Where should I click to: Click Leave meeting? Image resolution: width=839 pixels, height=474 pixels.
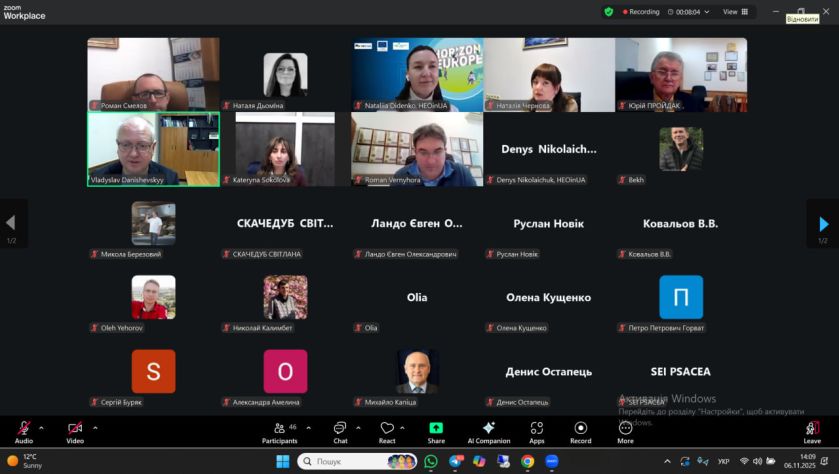pos(812,432)
